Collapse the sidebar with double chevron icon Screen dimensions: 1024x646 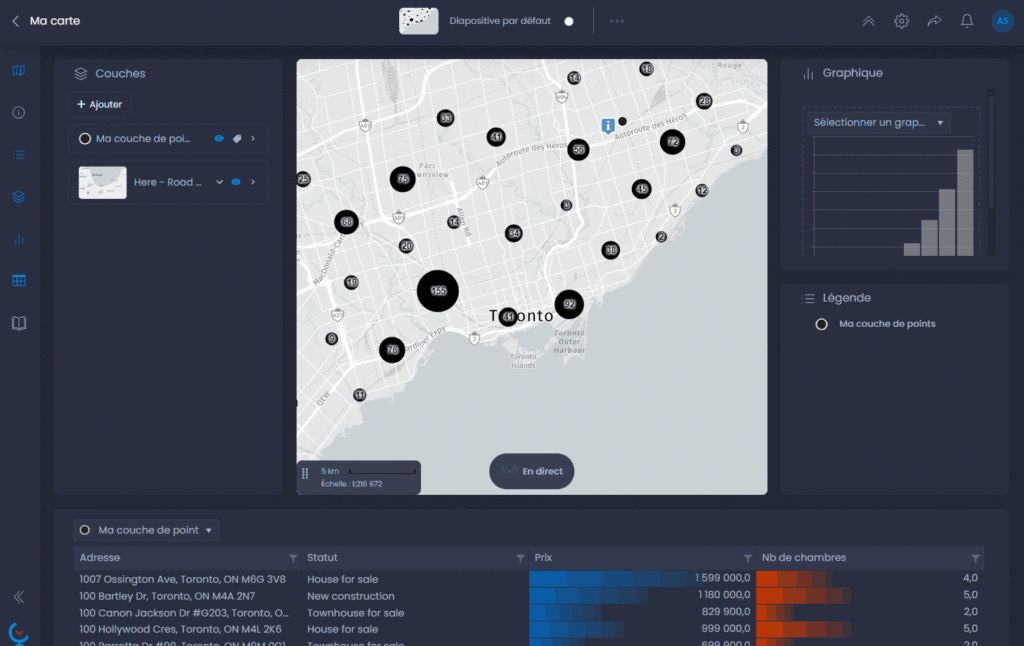pyautogui.click(x=19, y=596)
